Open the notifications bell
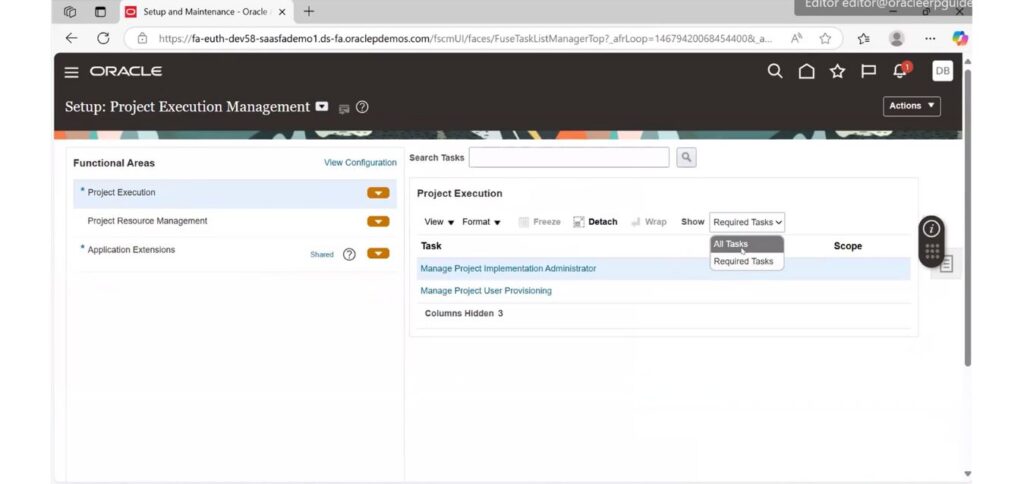The height and width of the screenshot is (484, 1024). (901, 71)
